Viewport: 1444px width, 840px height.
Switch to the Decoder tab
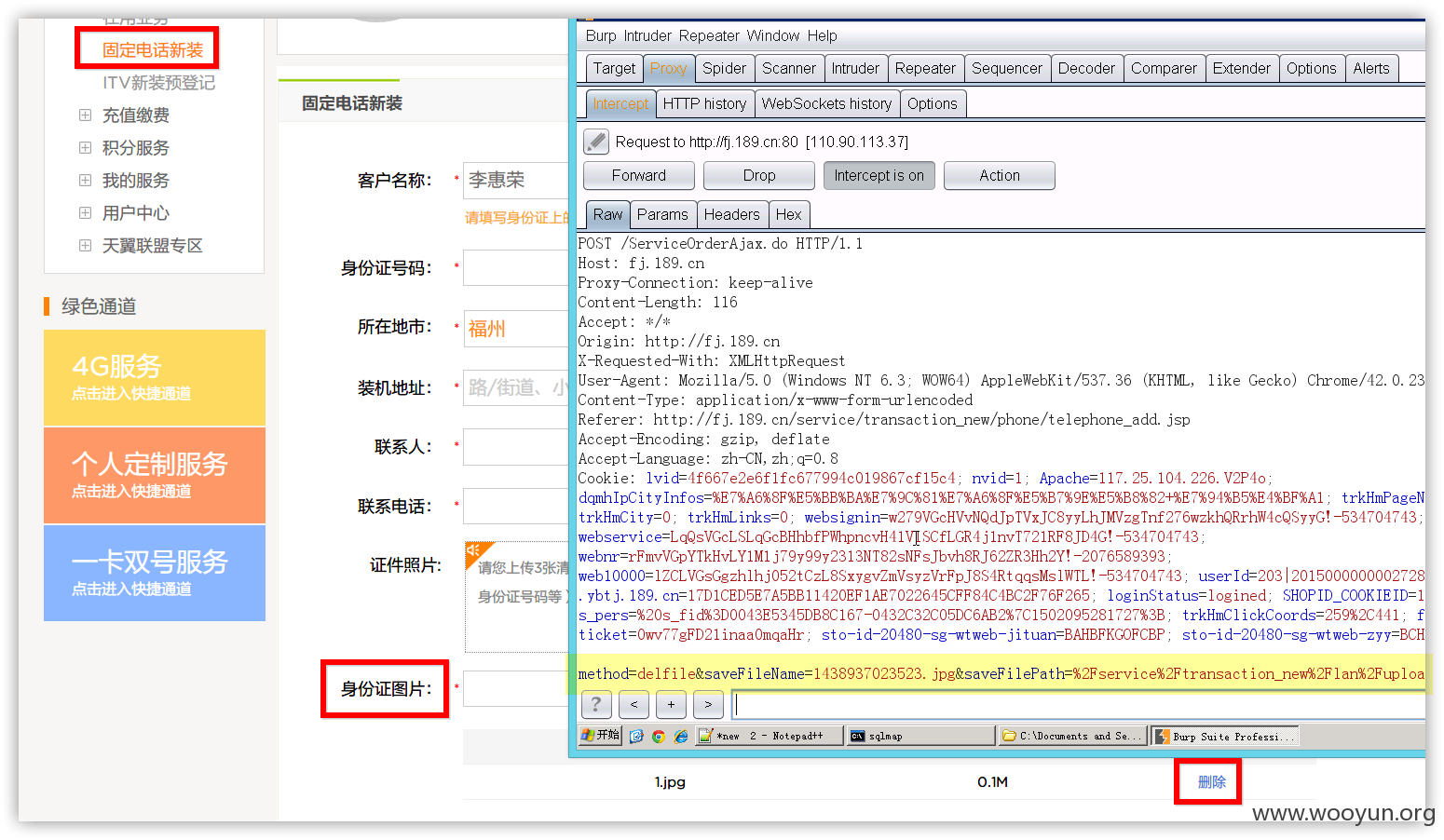click(1086, 68)
